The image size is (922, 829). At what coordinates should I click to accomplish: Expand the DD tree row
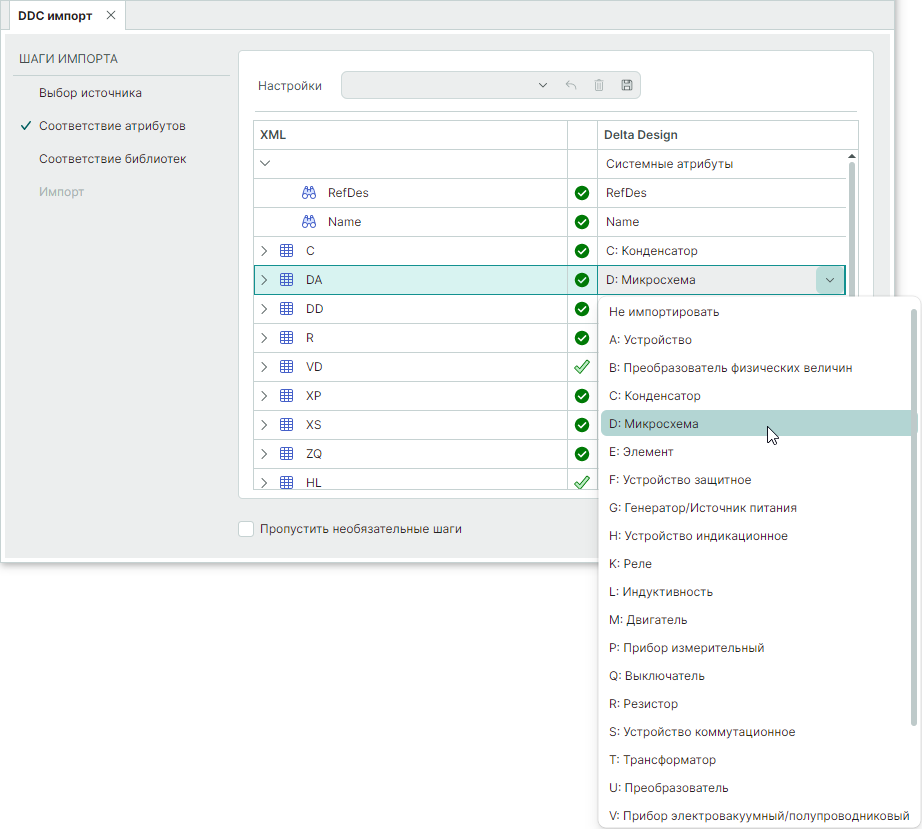pos(264,309)
